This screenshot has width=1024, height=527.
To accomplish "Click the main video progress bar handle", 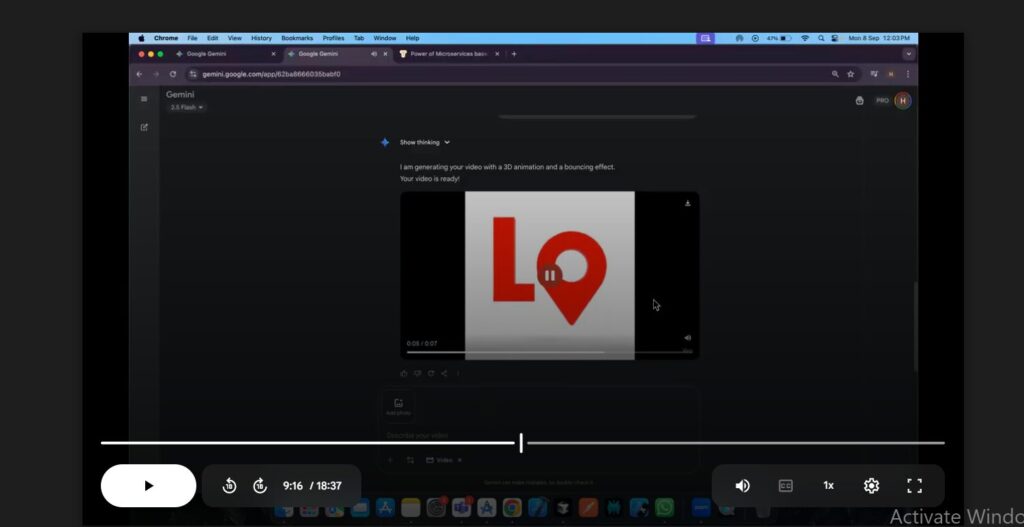I will [521, 443].
